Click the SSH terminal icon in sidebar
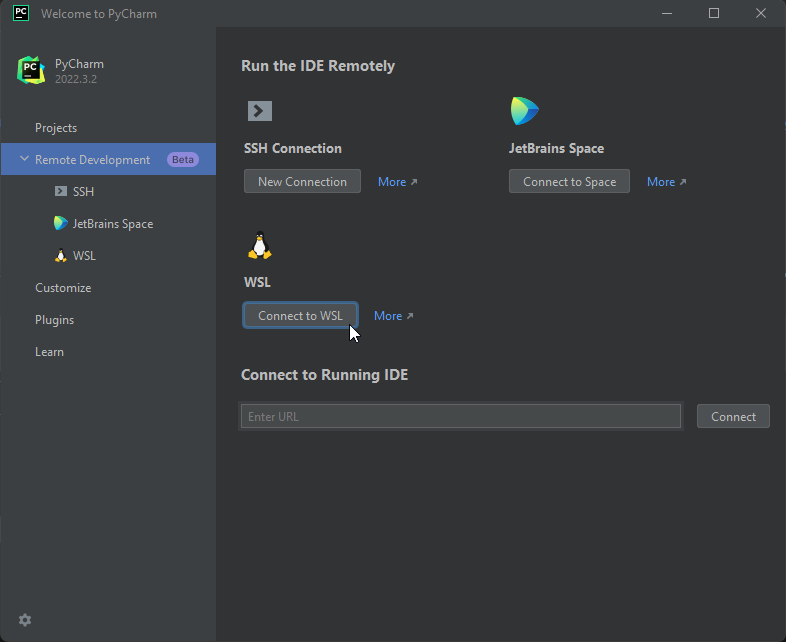 (x=61, y=191)
